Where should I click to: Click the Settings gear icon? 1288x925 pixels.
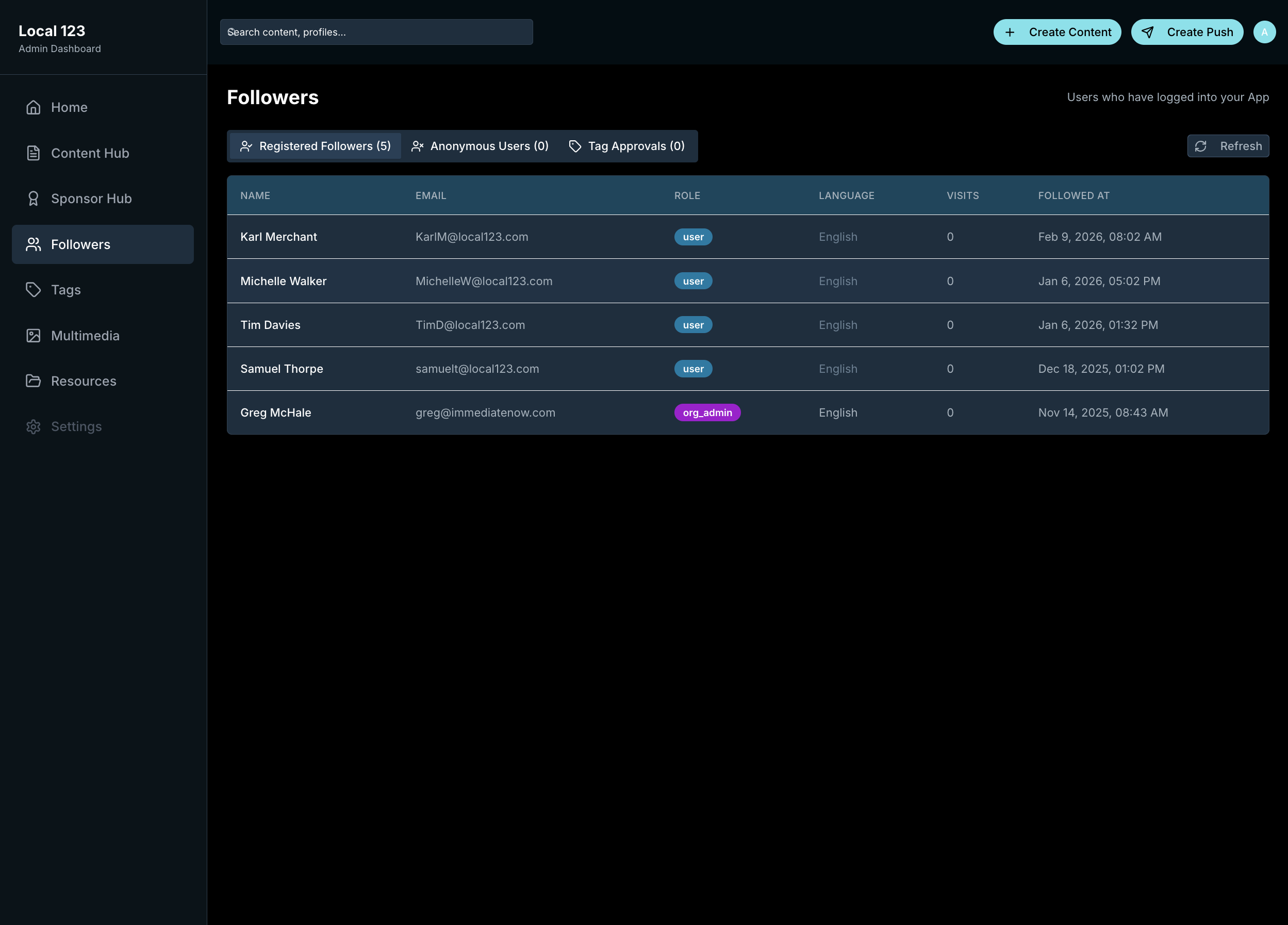(x=33, y=426)
